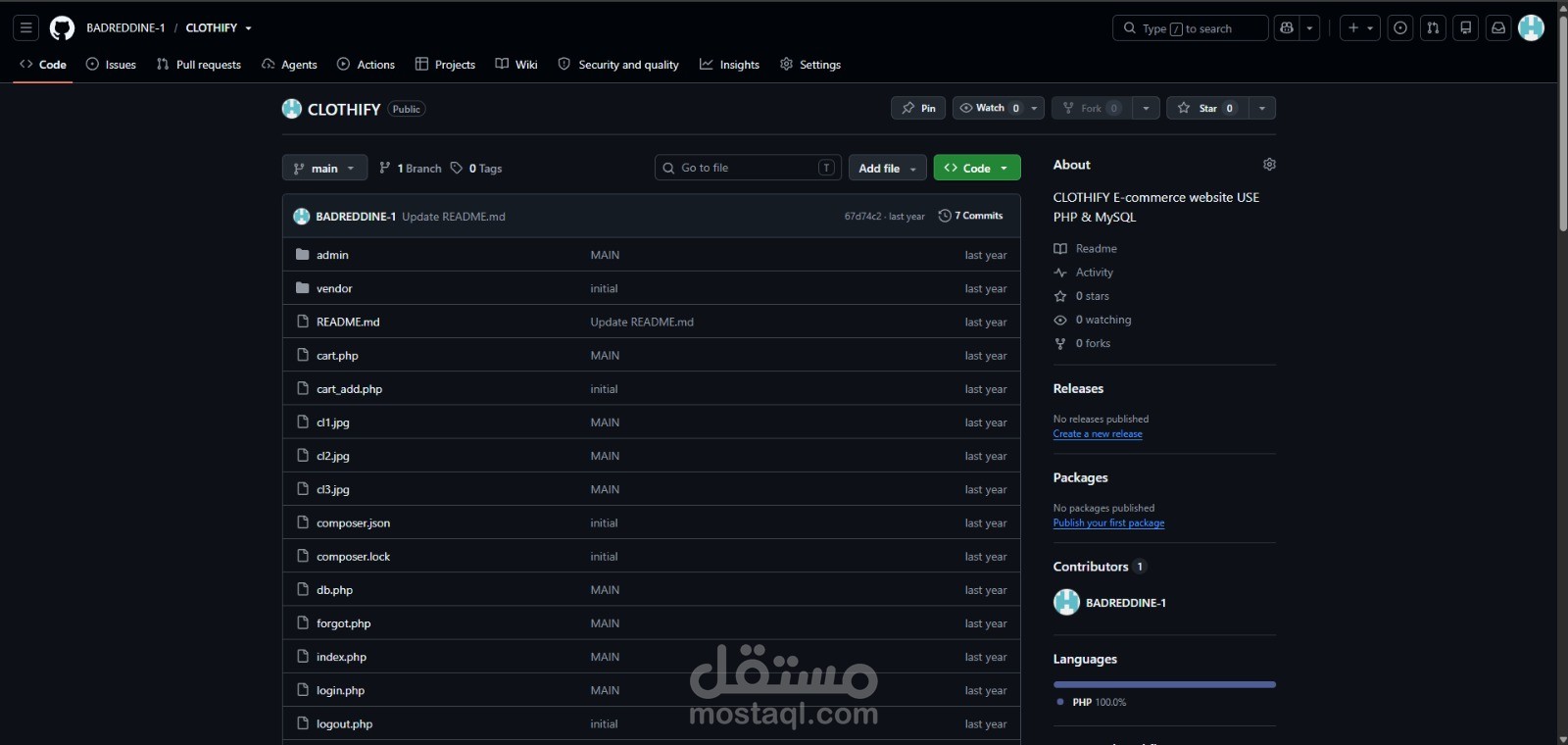Image resolution: width=1568 pixels, height=745 pixels.
Task: View the 1 Branch link
Action: [411, 169]
